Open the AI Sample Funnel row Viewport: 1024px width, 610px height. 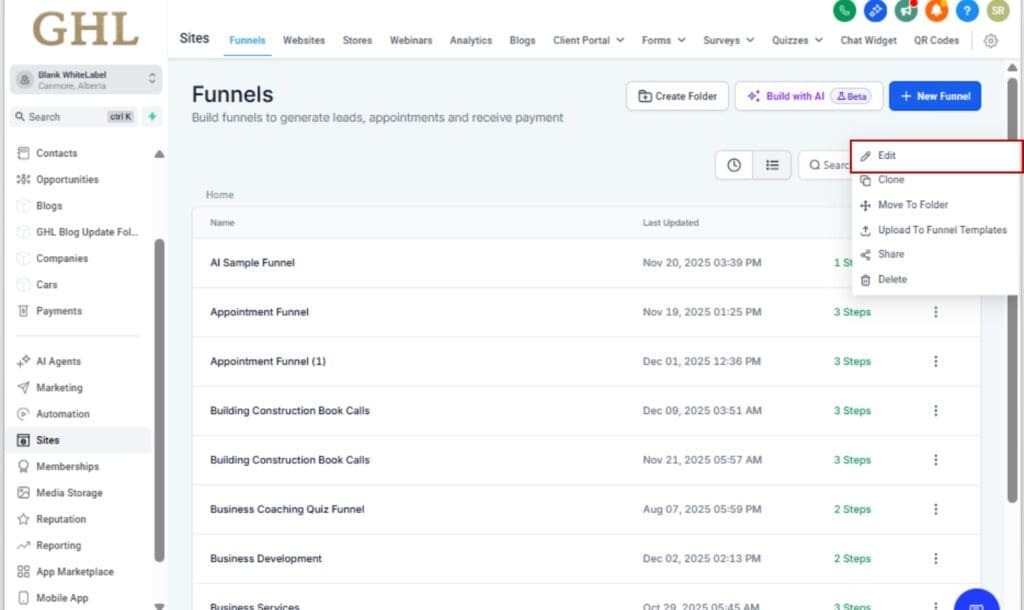point(252,263)
